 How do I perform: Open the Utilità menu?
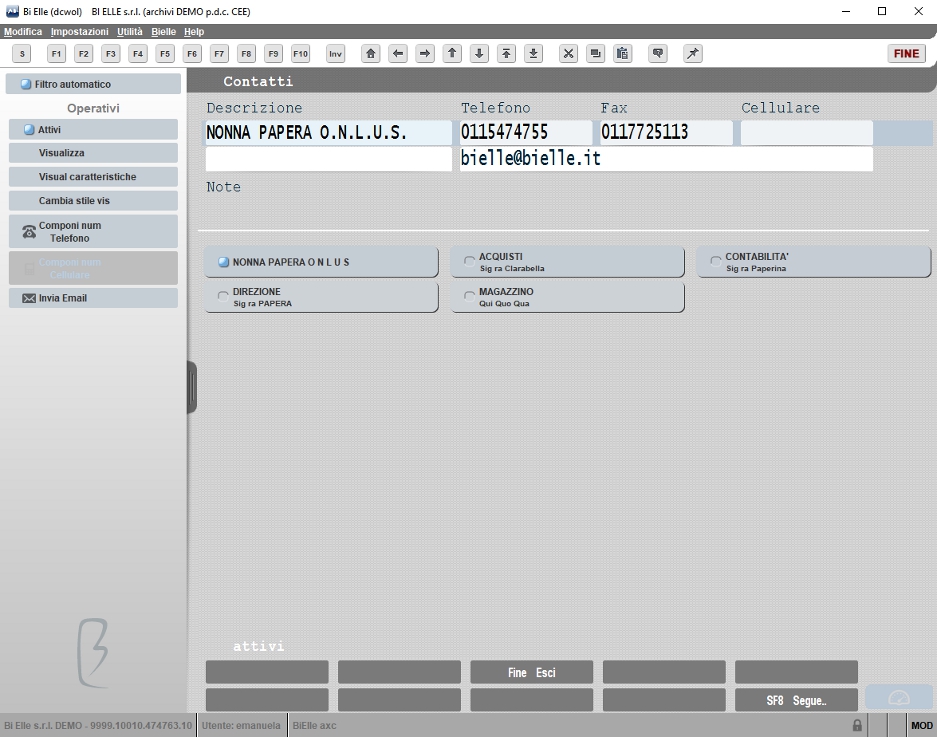[x=130, y=32]
